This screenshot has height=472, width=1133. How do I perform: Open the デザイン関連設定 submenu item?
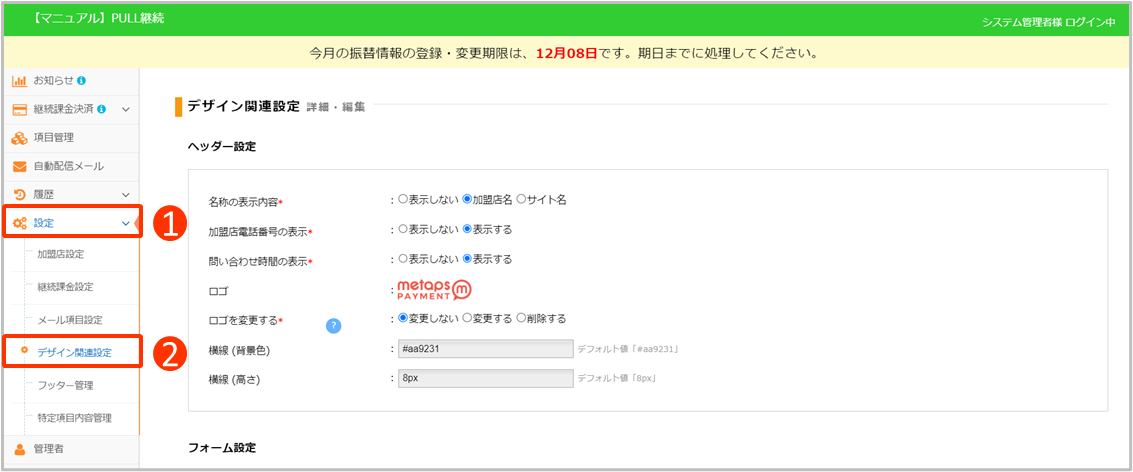point(75,353)
